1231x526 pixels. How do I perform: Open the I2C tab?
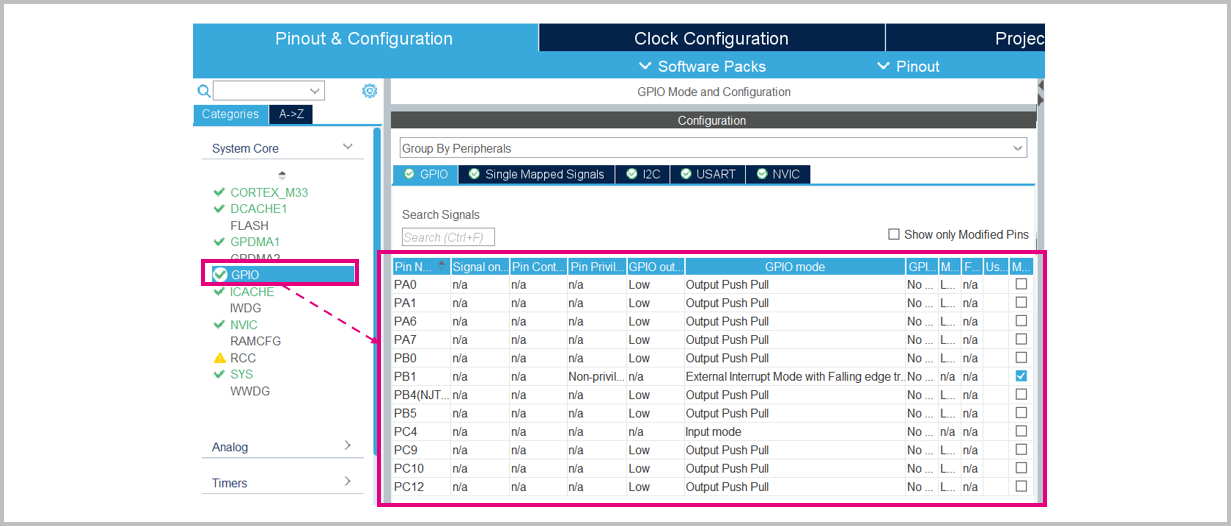coord(643,174)
